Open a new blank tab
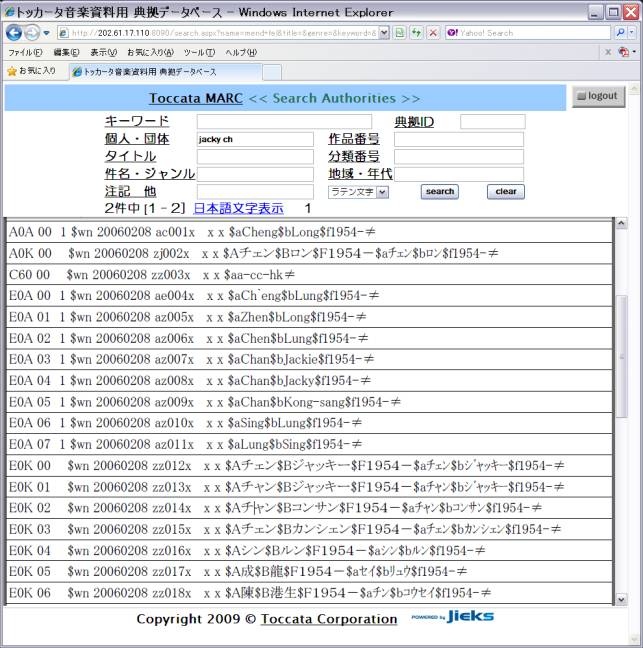The height and width of the screenshot is (648, 643). coord(272,72)
